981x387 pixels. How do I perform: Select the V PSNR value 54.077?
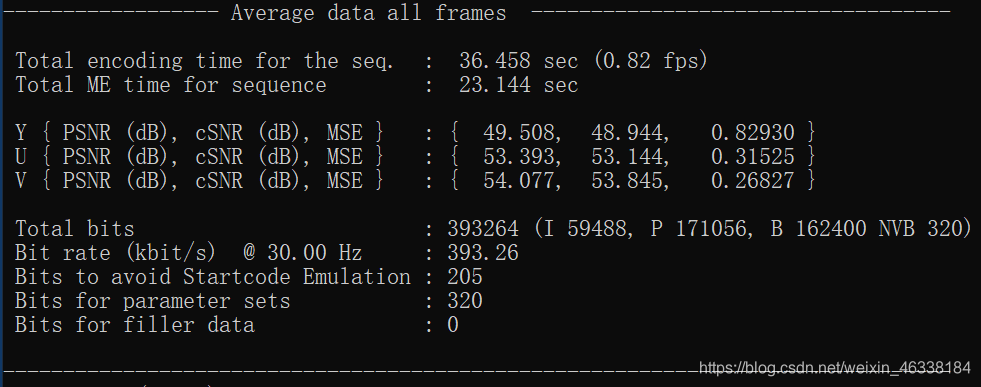click(519, 181)
